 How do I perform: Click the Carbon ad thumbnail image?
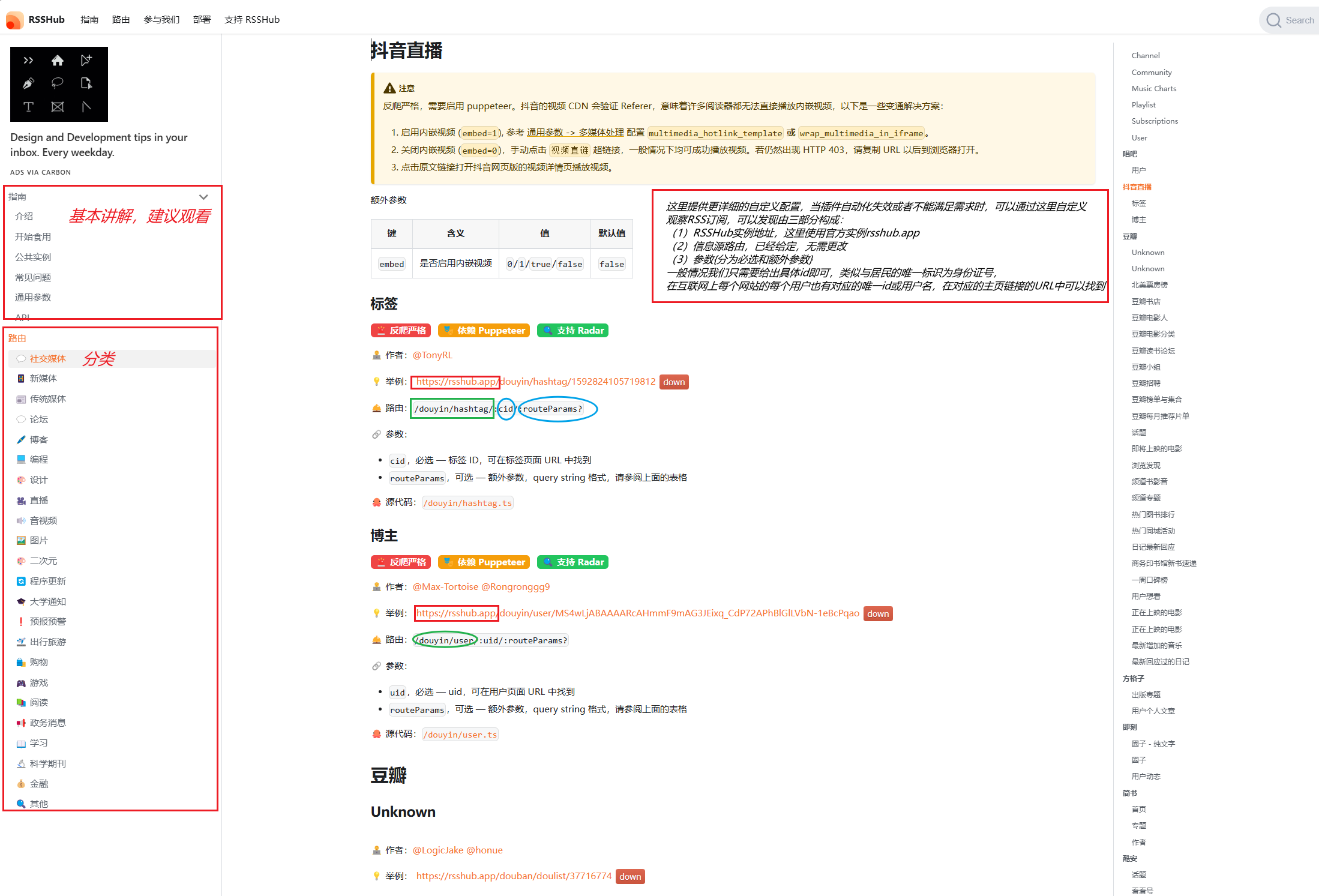coord(59,84)
